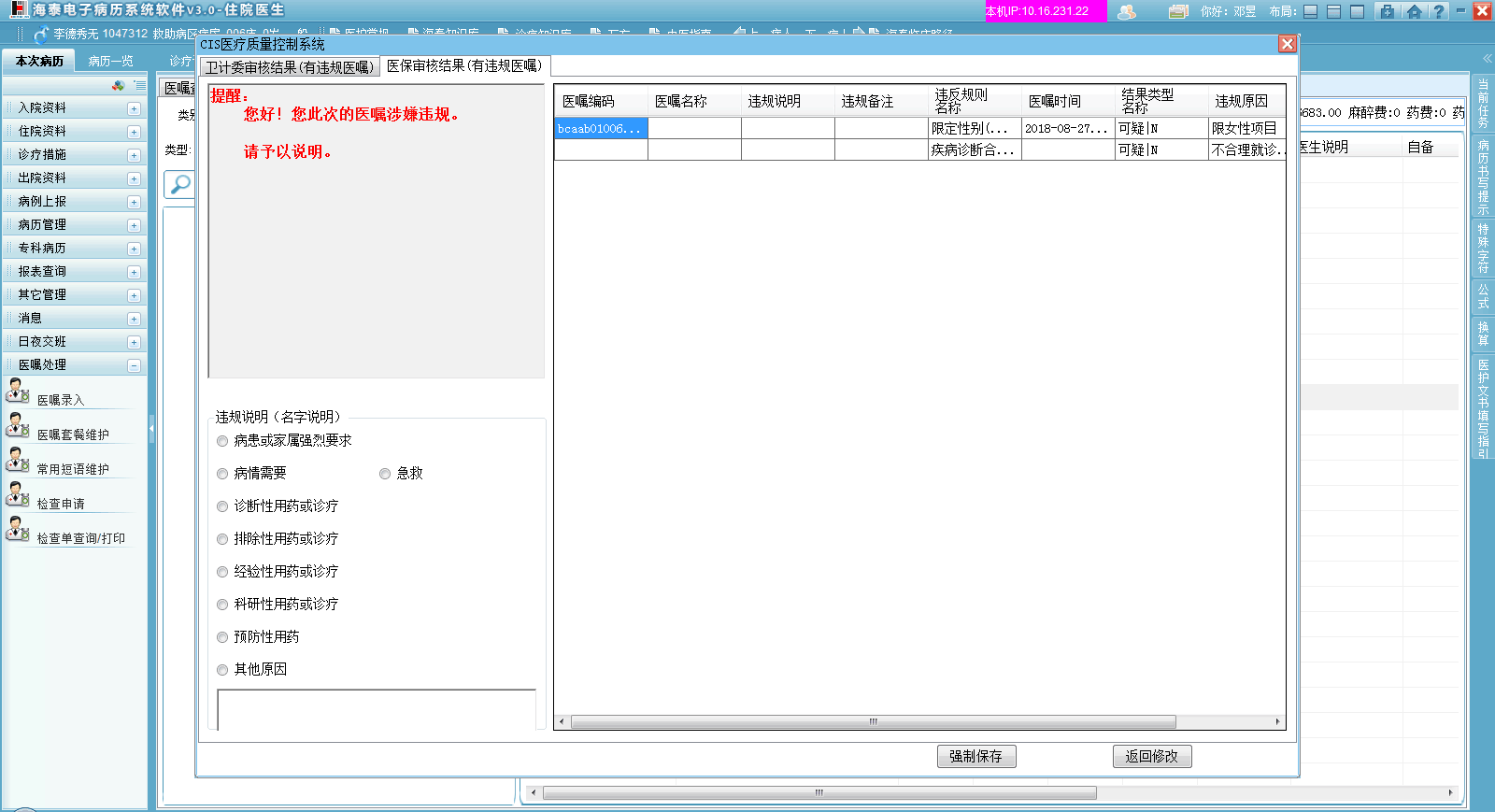Click the 返回修改 button

click(1152, 756)
